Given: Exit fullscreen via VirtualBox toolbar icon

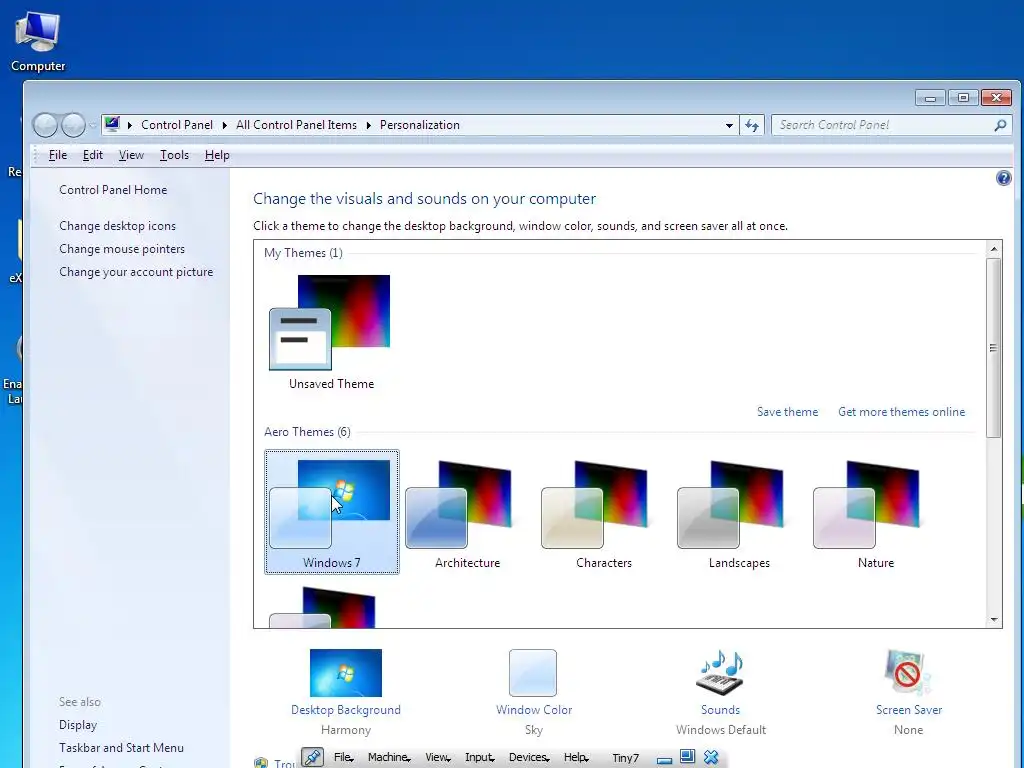Looking at the screenshot, I should 687,757.
